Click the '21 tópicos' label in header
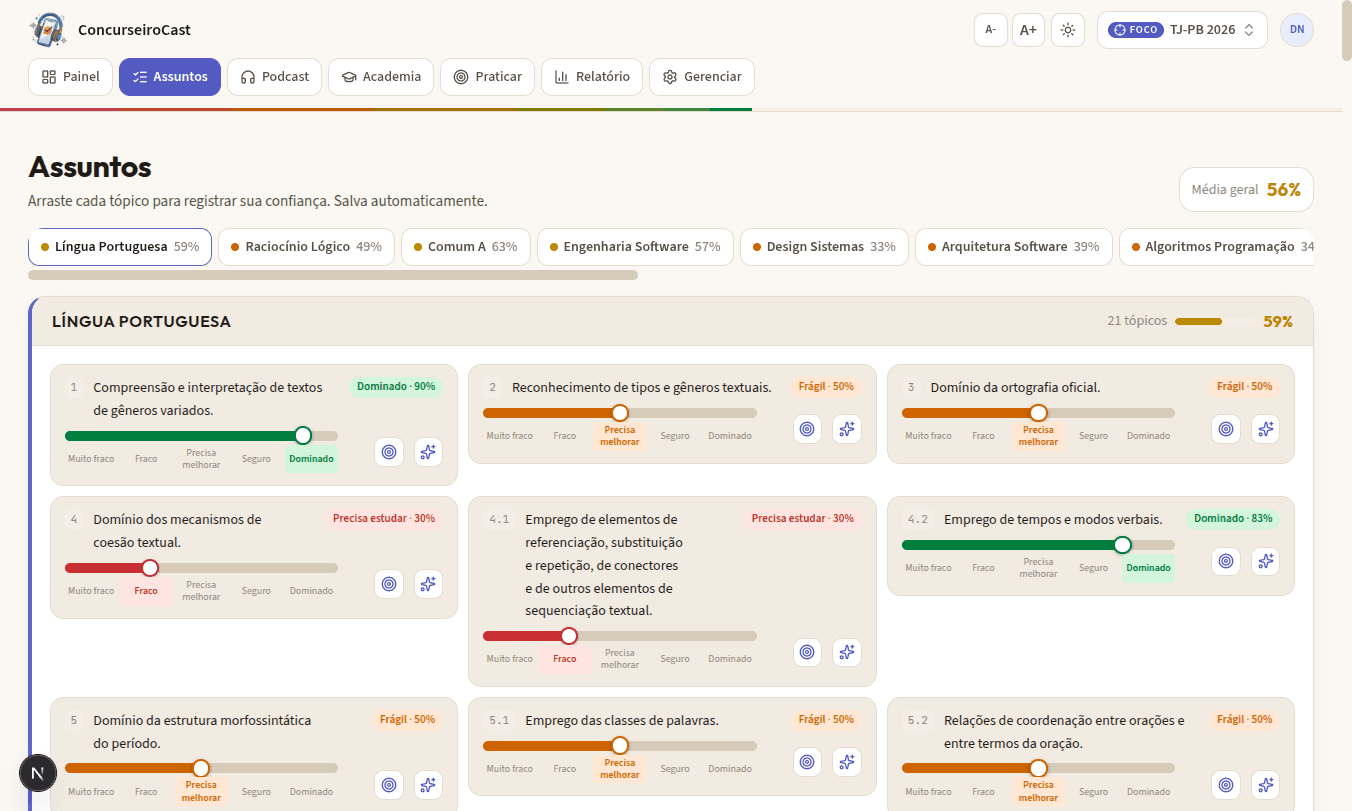The image size is (1352, 811). (1137, 321)
